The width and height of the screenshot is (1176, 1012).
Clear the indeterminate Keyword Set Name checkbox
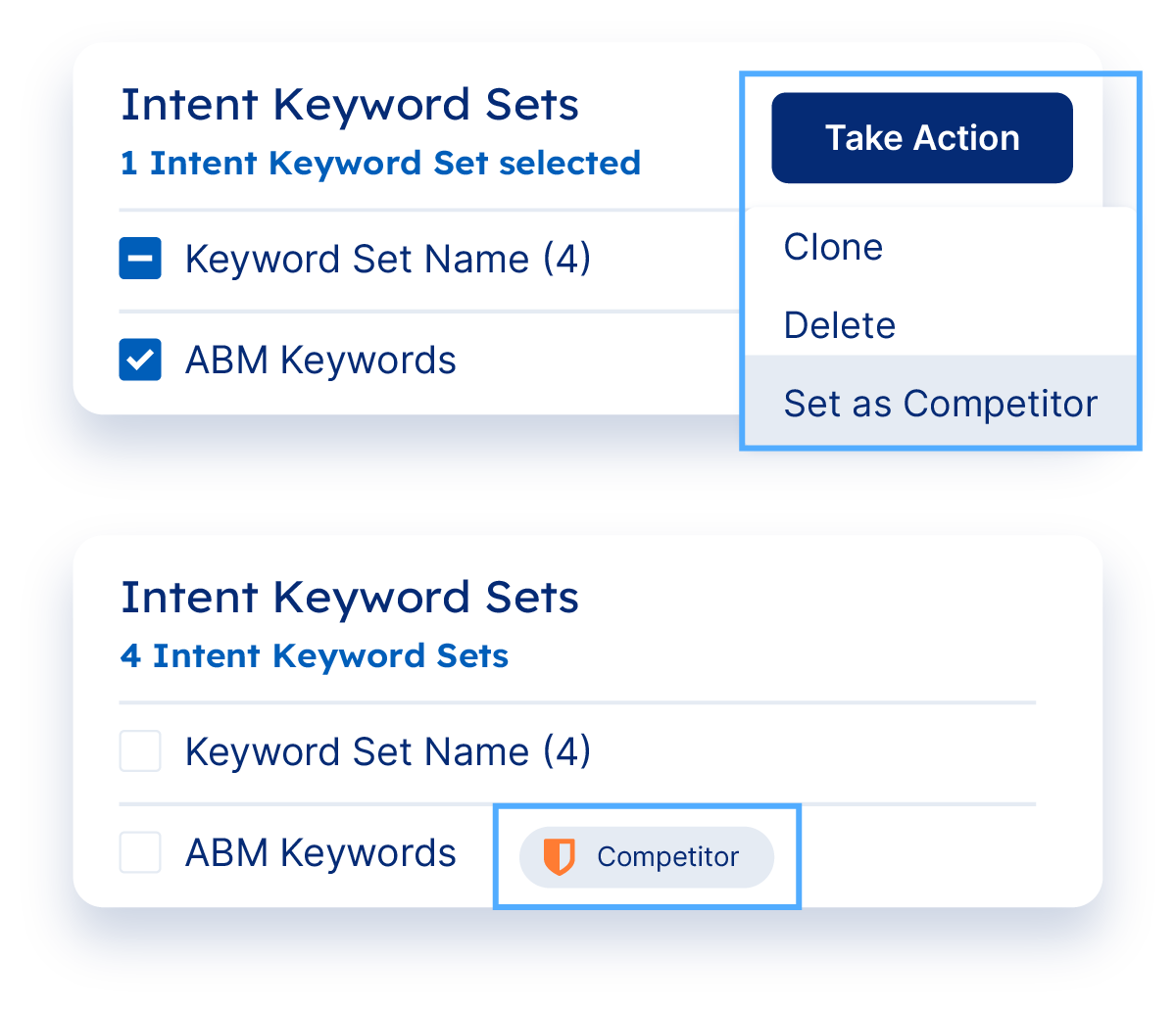click(140, 260)
